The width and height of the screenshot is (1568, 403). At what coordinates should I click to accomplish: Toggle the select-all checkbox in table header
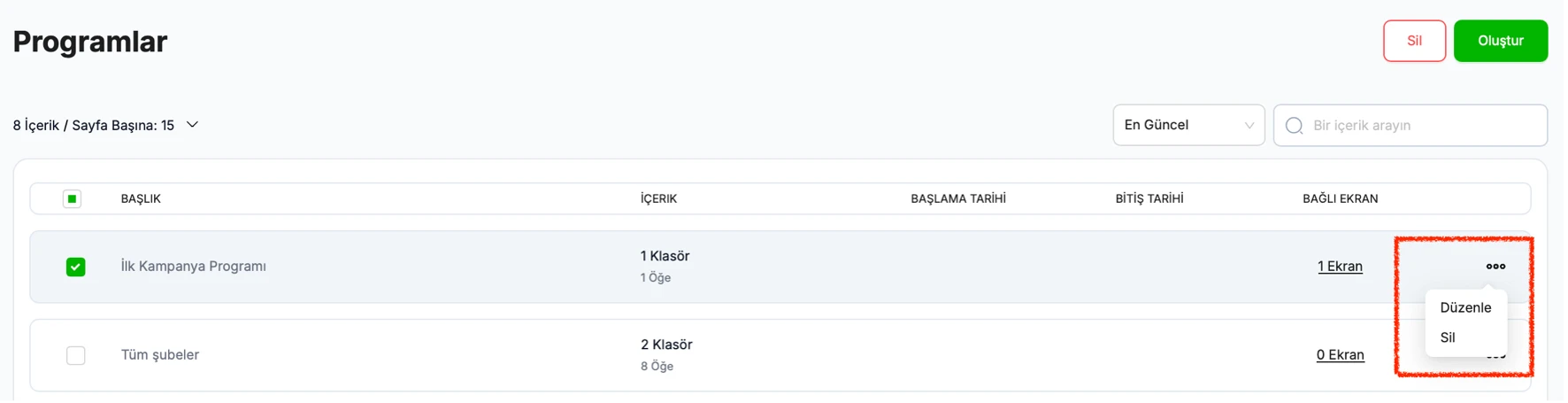click(x=73, y=198)
